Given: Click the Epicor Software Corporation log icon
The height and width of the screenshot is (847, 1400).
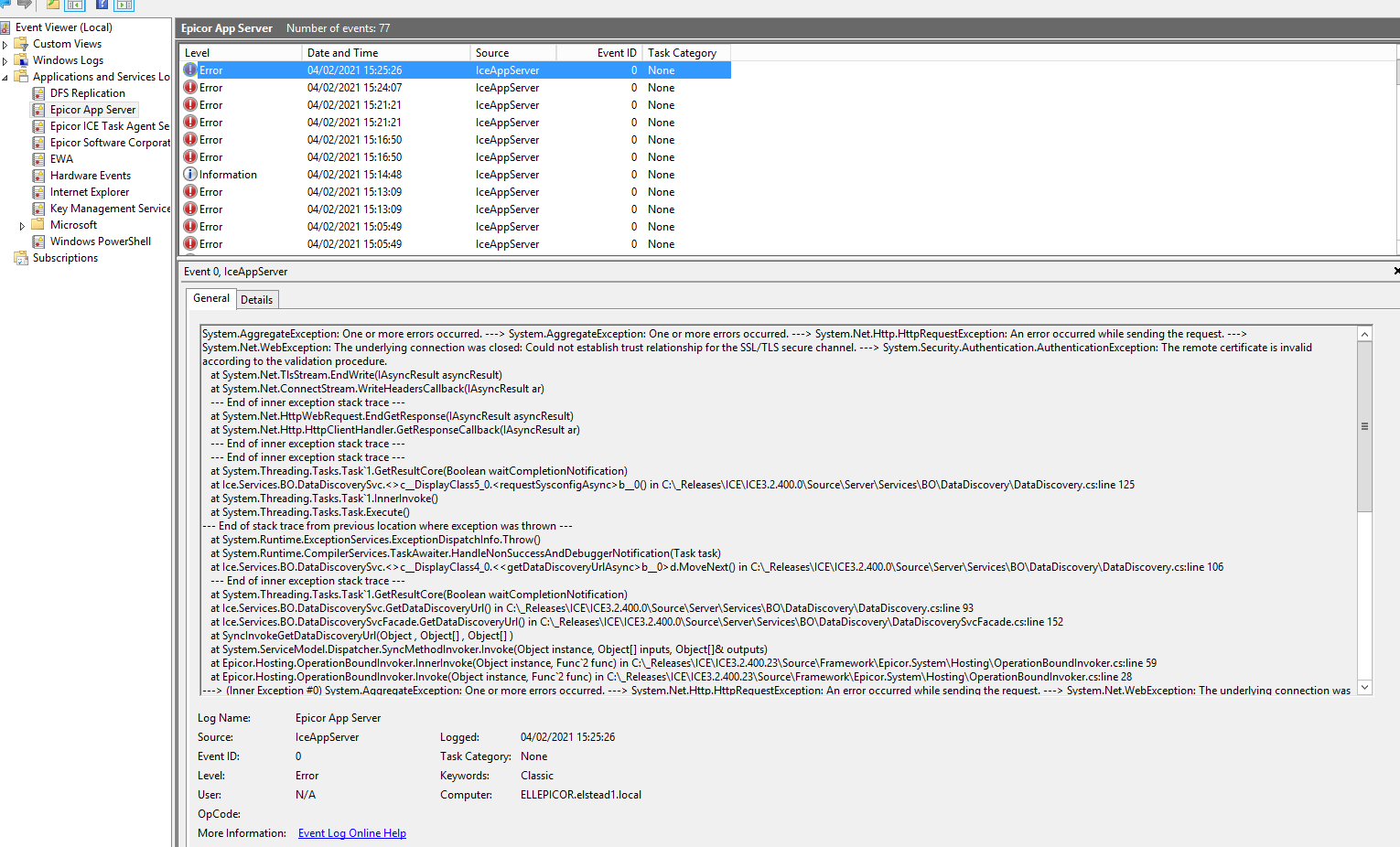Looking at the screenshot, I should tap(38, 143).
